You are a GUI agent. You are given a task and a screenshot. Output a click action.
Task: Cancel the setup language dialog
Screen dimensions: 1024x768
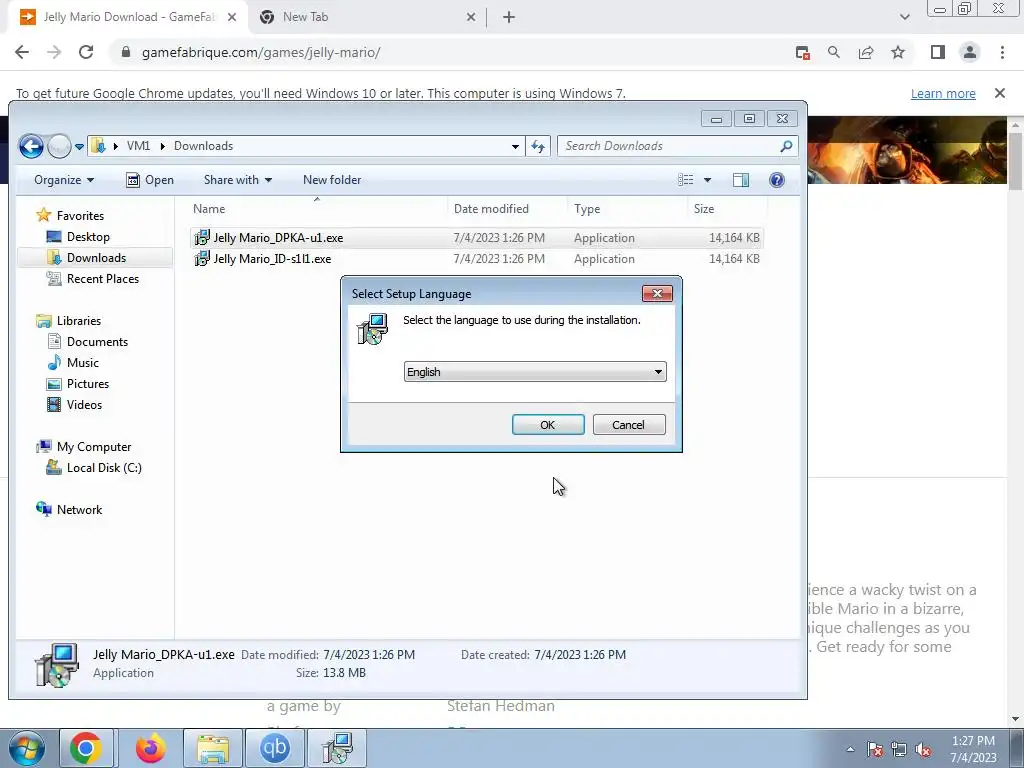(629, 424)
